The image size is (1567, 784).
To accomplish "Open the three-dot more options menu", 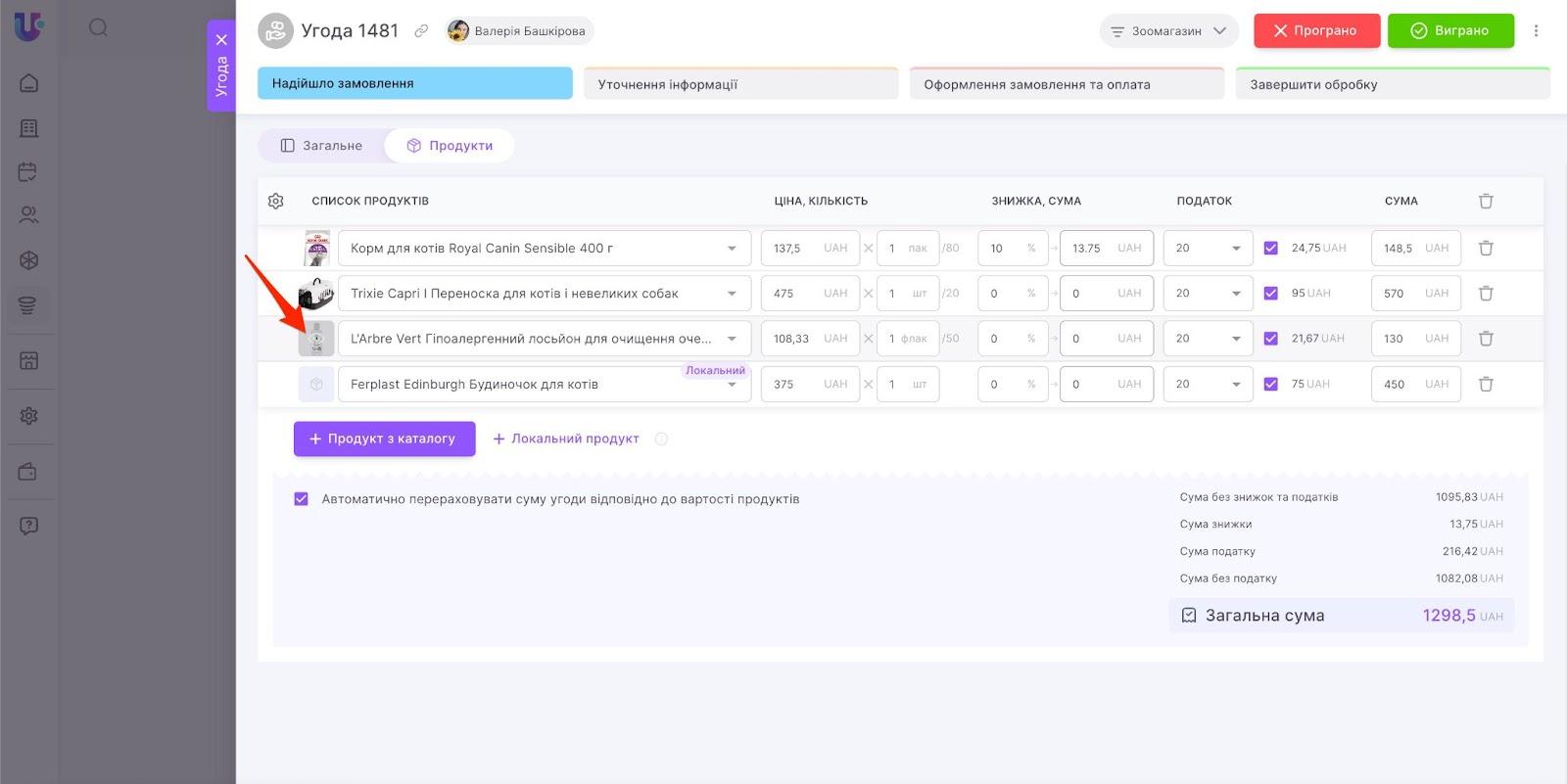I will click(x=1536, y=31).
